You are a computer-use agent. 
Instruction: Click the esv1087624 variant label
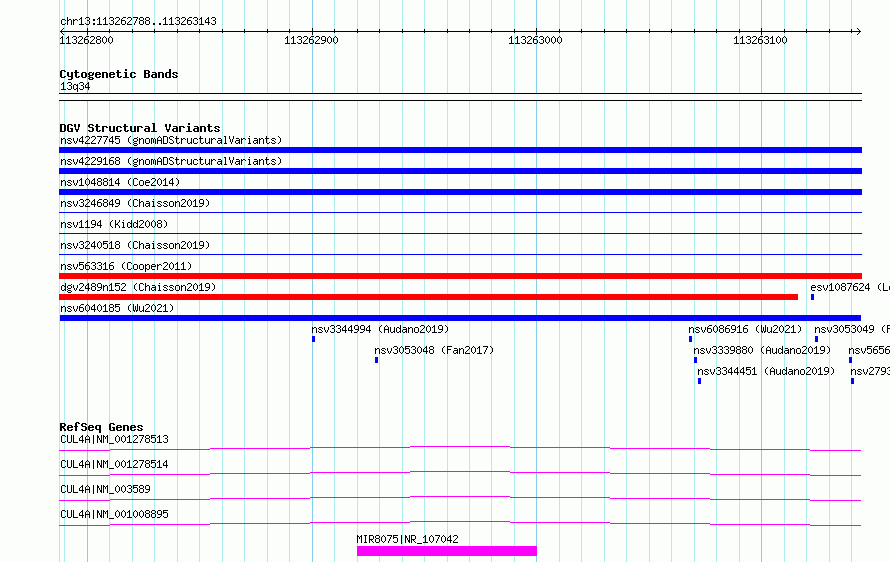tap(850, 287)
